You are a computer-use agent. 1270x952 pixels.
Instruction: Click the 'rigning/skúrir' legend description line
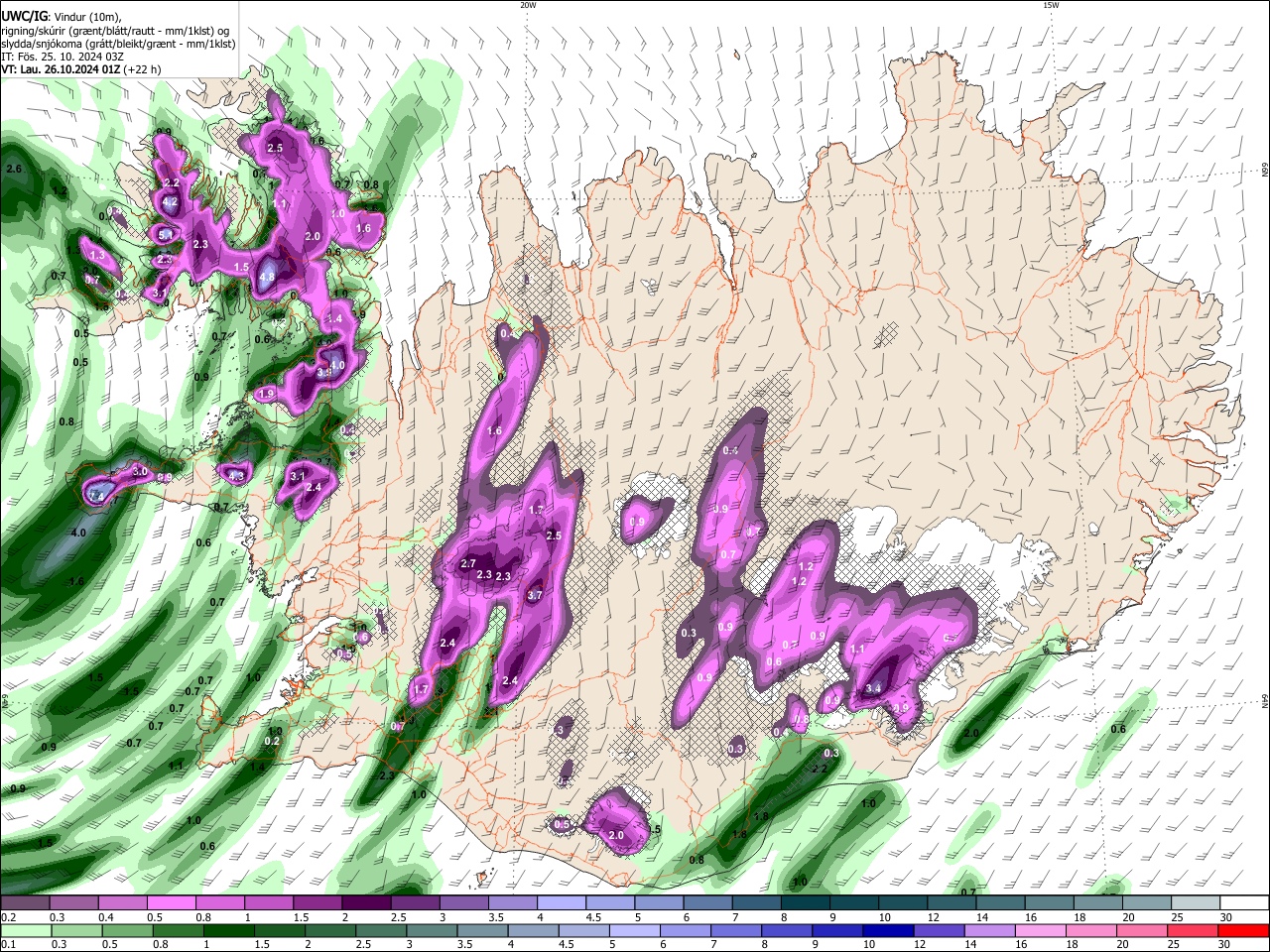(x=115, y=30)
